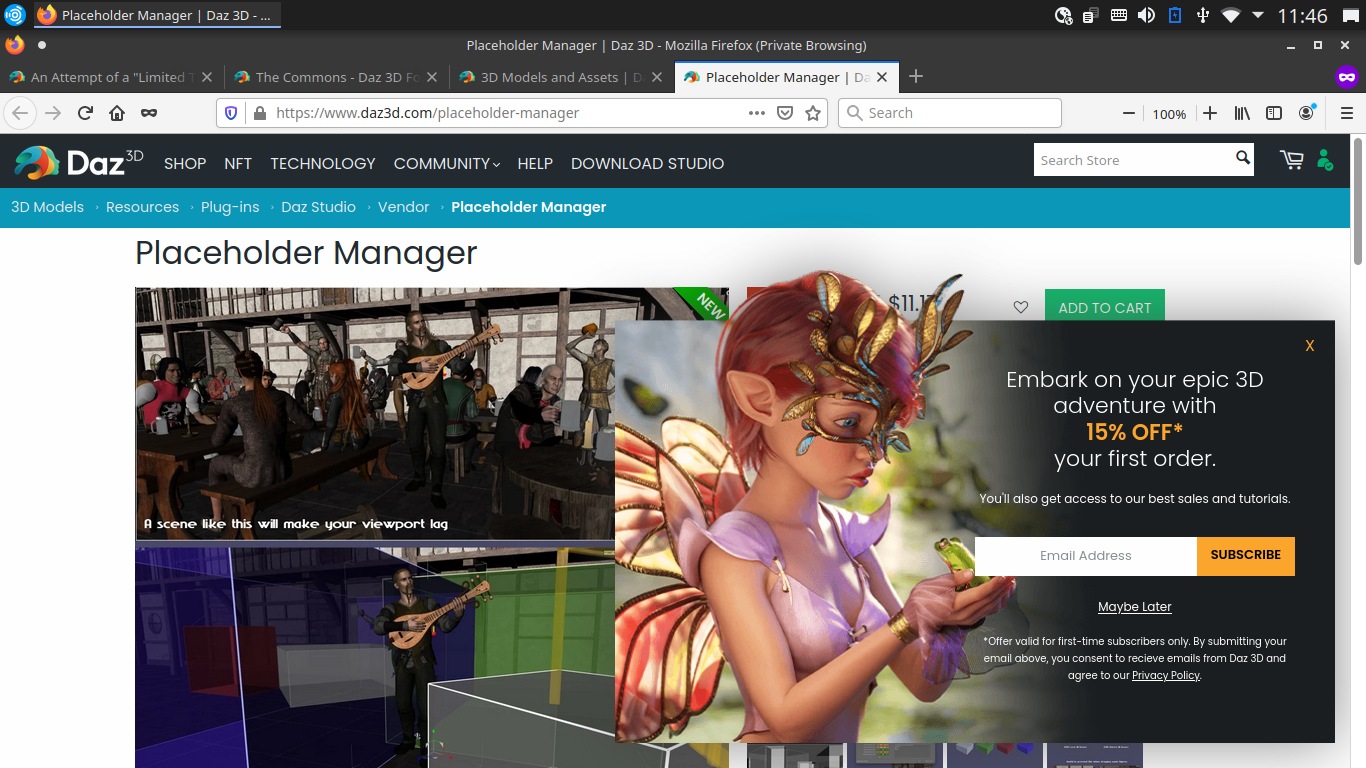Open the Wi-Fi network tray icon

coord(1230,15)
